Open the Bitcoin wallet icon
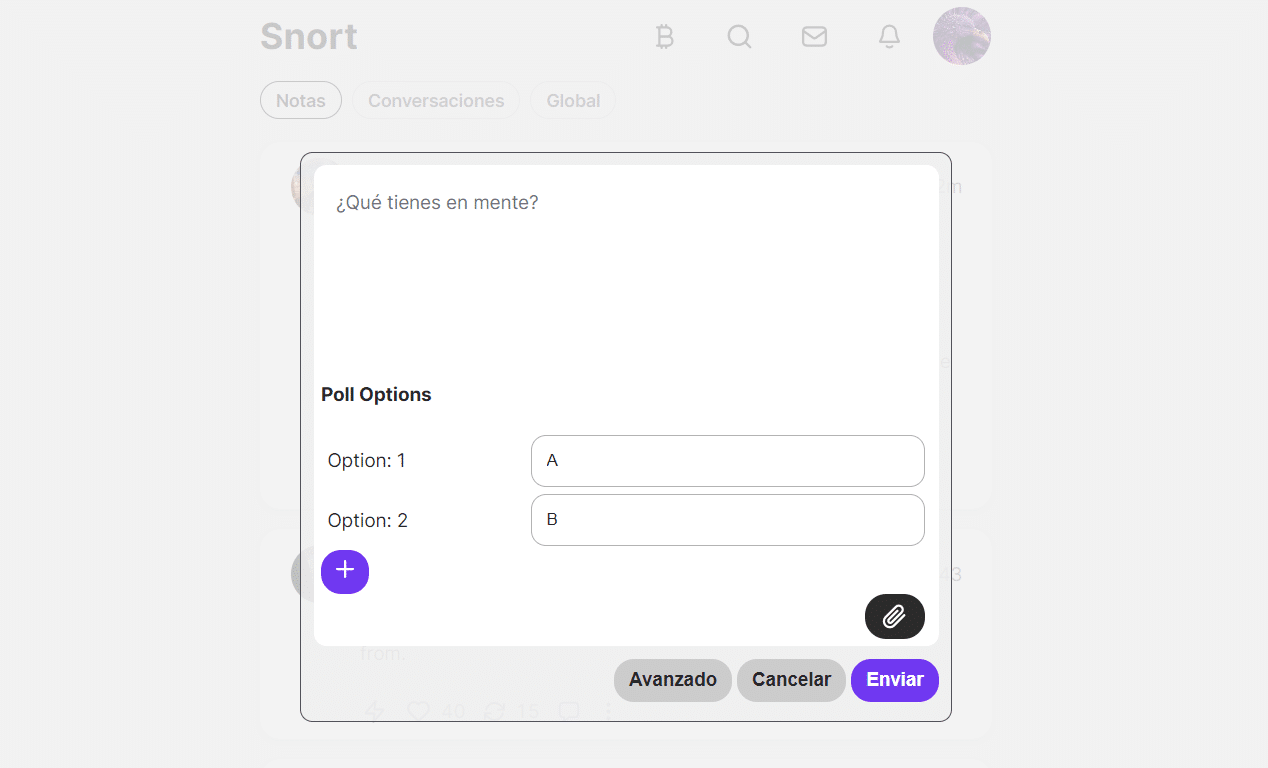The image size is (1268, 768). point(664,37)
